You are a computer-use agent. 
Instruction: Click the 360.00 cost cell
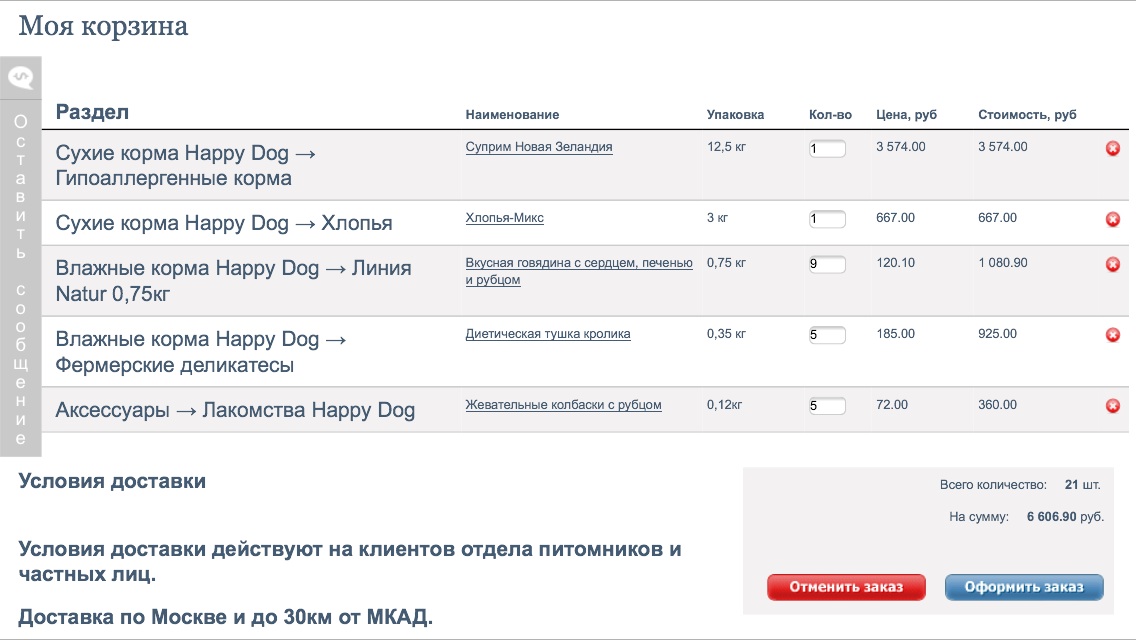[998, 405]
